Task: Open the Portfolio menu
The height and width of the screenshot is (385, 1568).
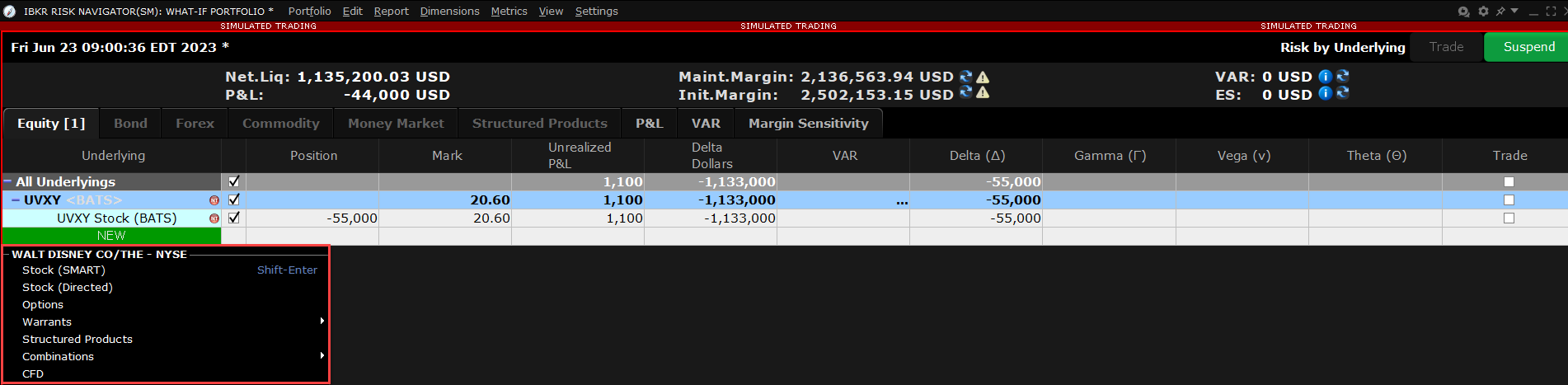Action: click(x=309, y=12)
